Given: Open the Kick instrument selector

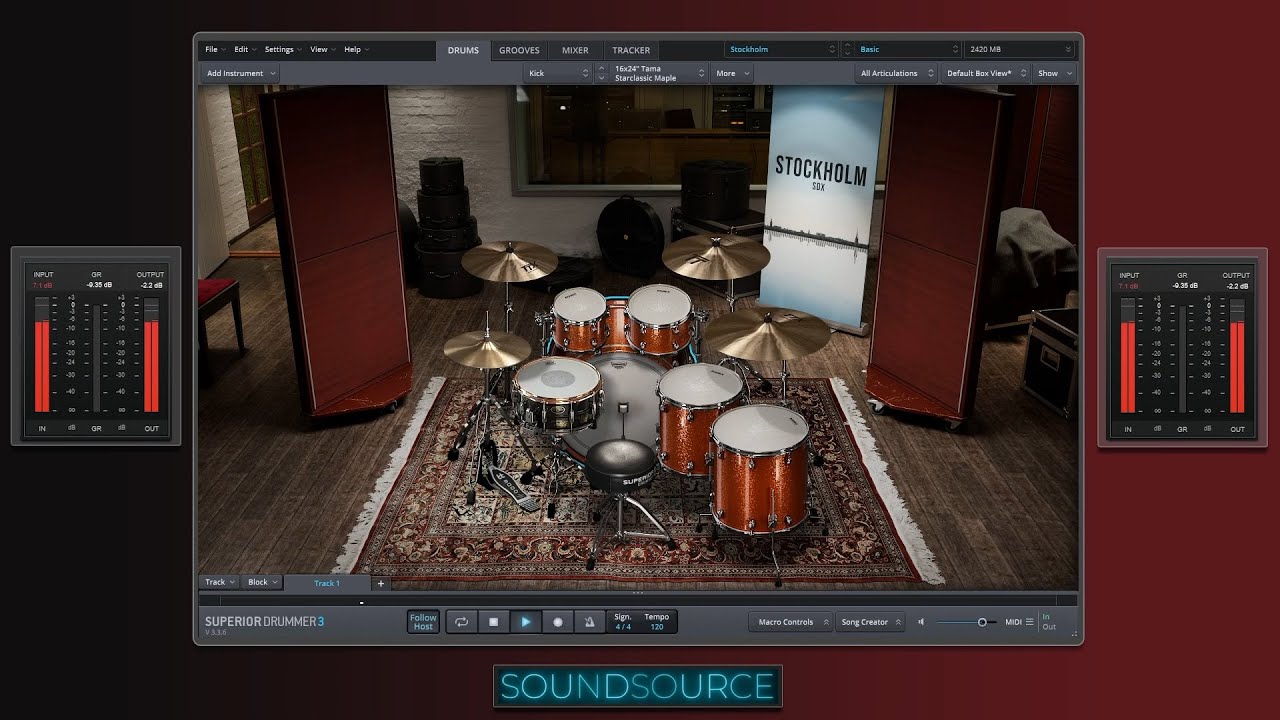Looking at the screenshot, I should point(558,73).
